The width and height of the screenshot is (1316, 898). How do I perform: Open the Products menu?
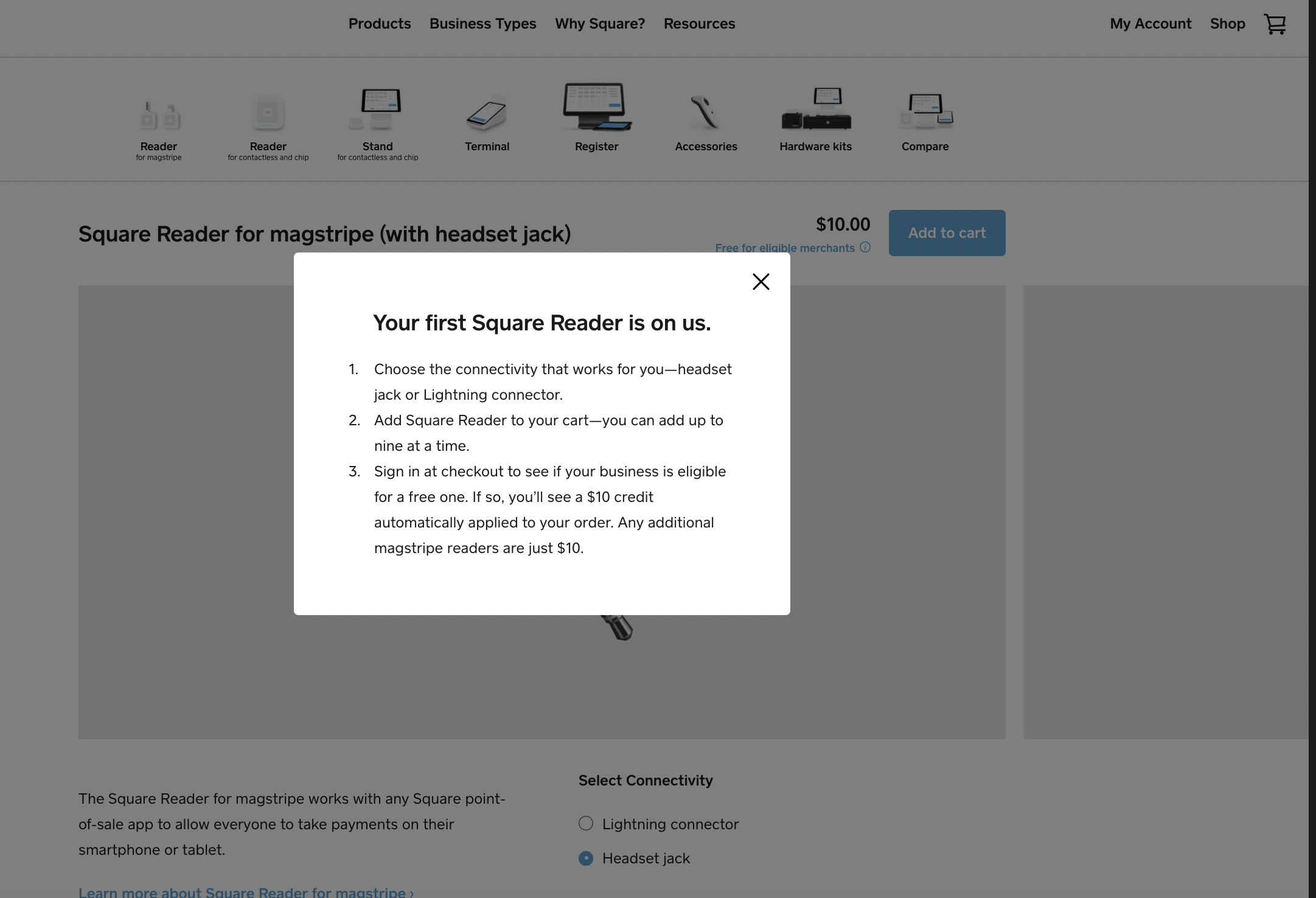pyautogui.click(x=380, y=24)
